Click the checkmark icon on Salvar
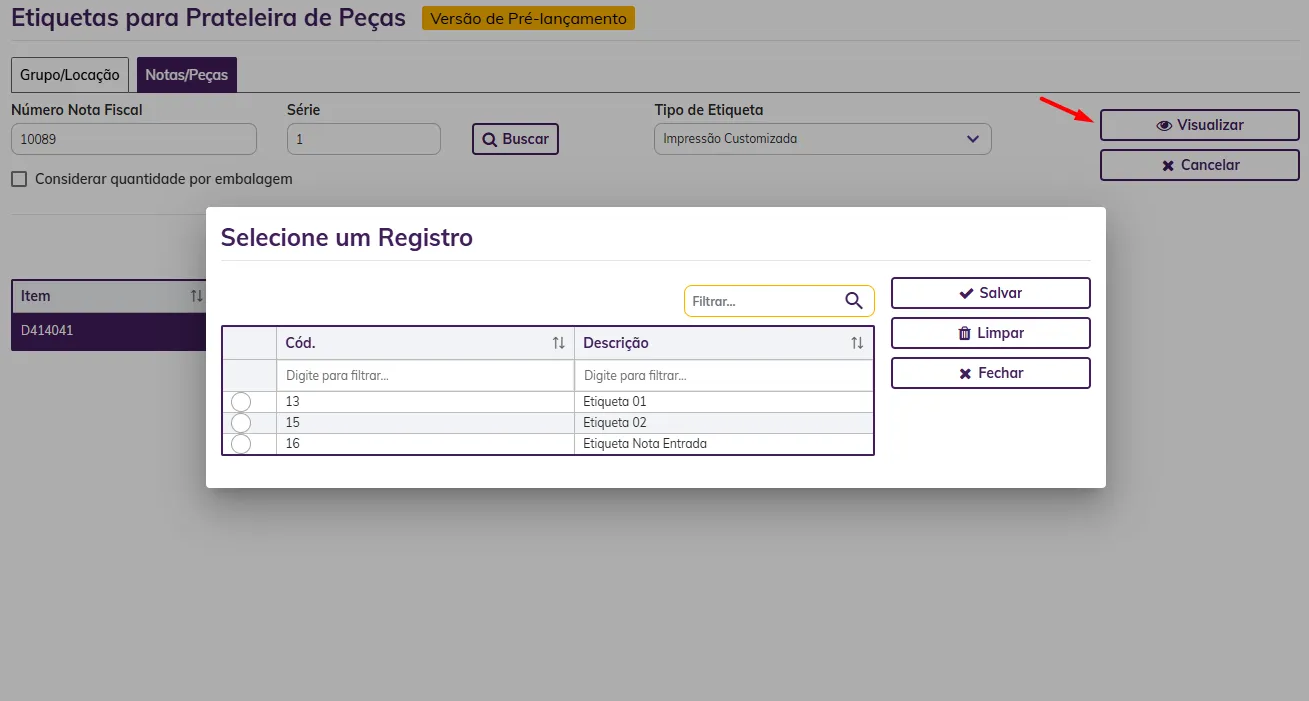Image resolution: width=1309 pixels, height=701 pixels. (966, 293)
